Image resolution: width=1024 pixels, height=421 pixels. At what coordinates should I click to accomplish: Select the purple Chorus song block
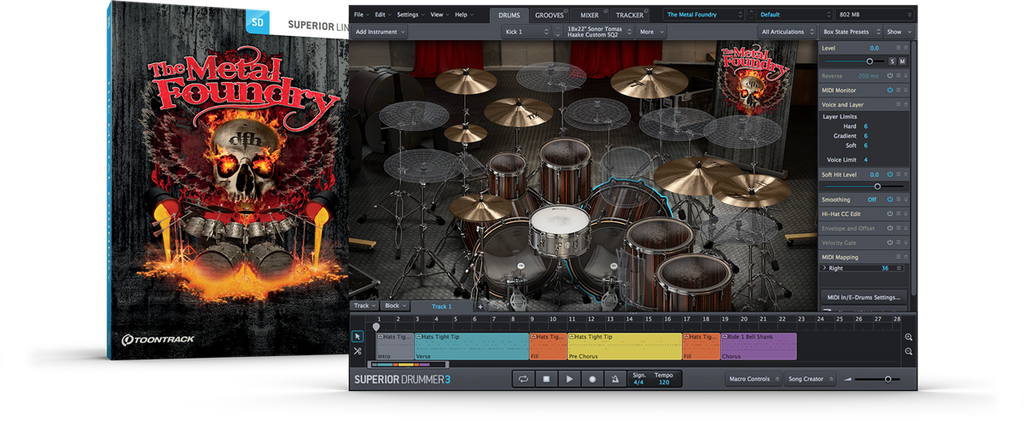tap(759, 346)
